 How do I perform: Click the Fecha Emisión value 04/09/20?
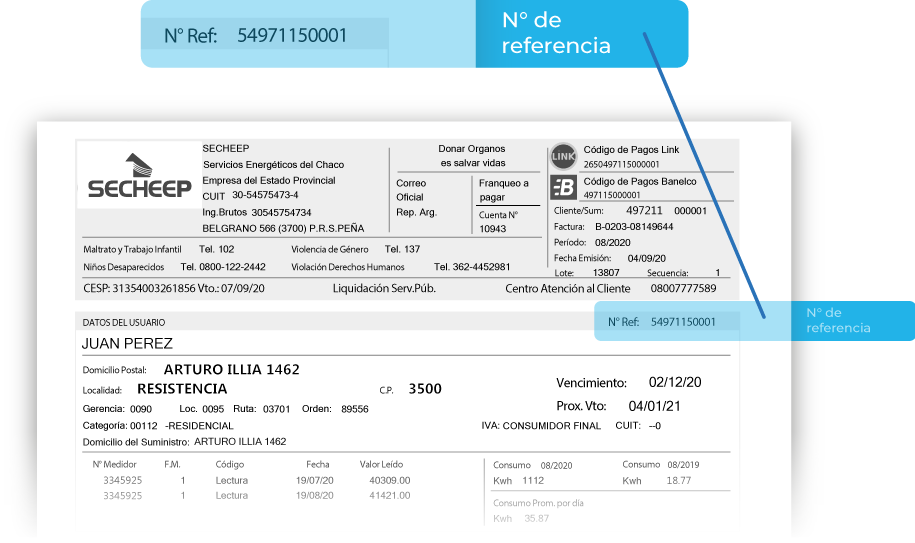(647, 258)
